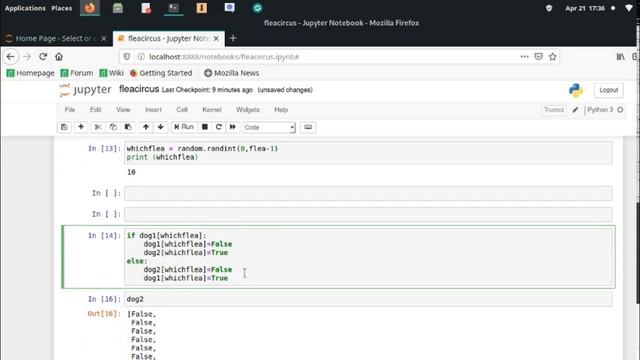The image size is (640, 360).
Task: Rename the notebook via the fleacircus title
Action: pos(139,89)
